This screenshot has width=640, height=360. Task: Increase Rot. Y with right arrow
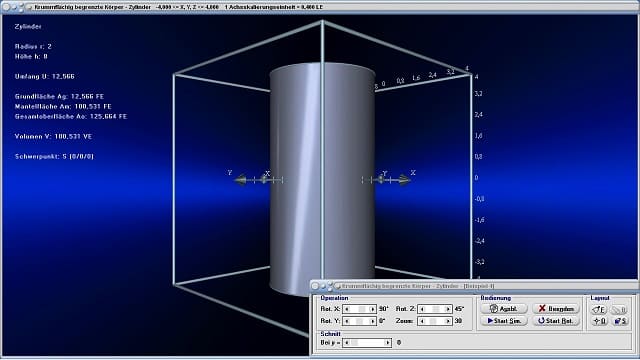click(372, 321)
